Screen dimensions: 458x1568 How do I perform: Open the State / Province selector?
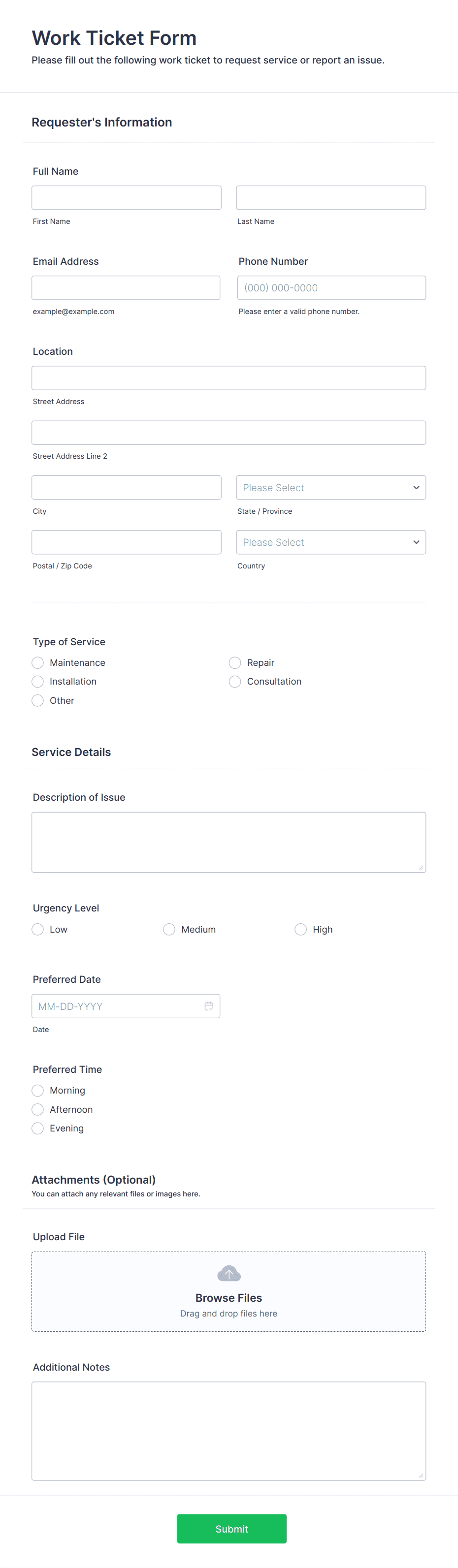pos(331,487)
